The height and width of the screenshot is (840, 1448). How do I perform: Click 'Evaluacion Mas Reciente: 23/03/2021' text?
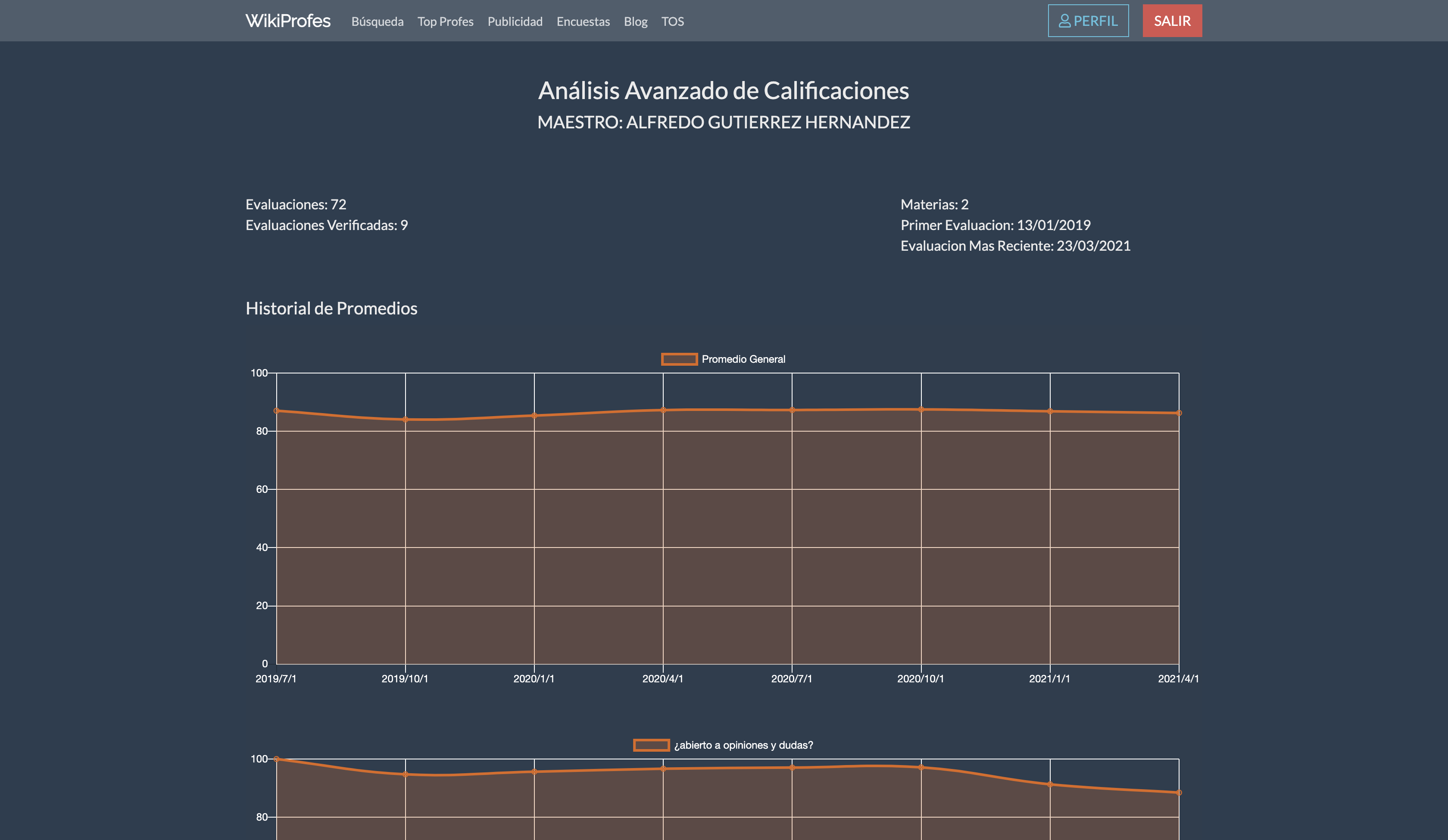(1015, 246)
